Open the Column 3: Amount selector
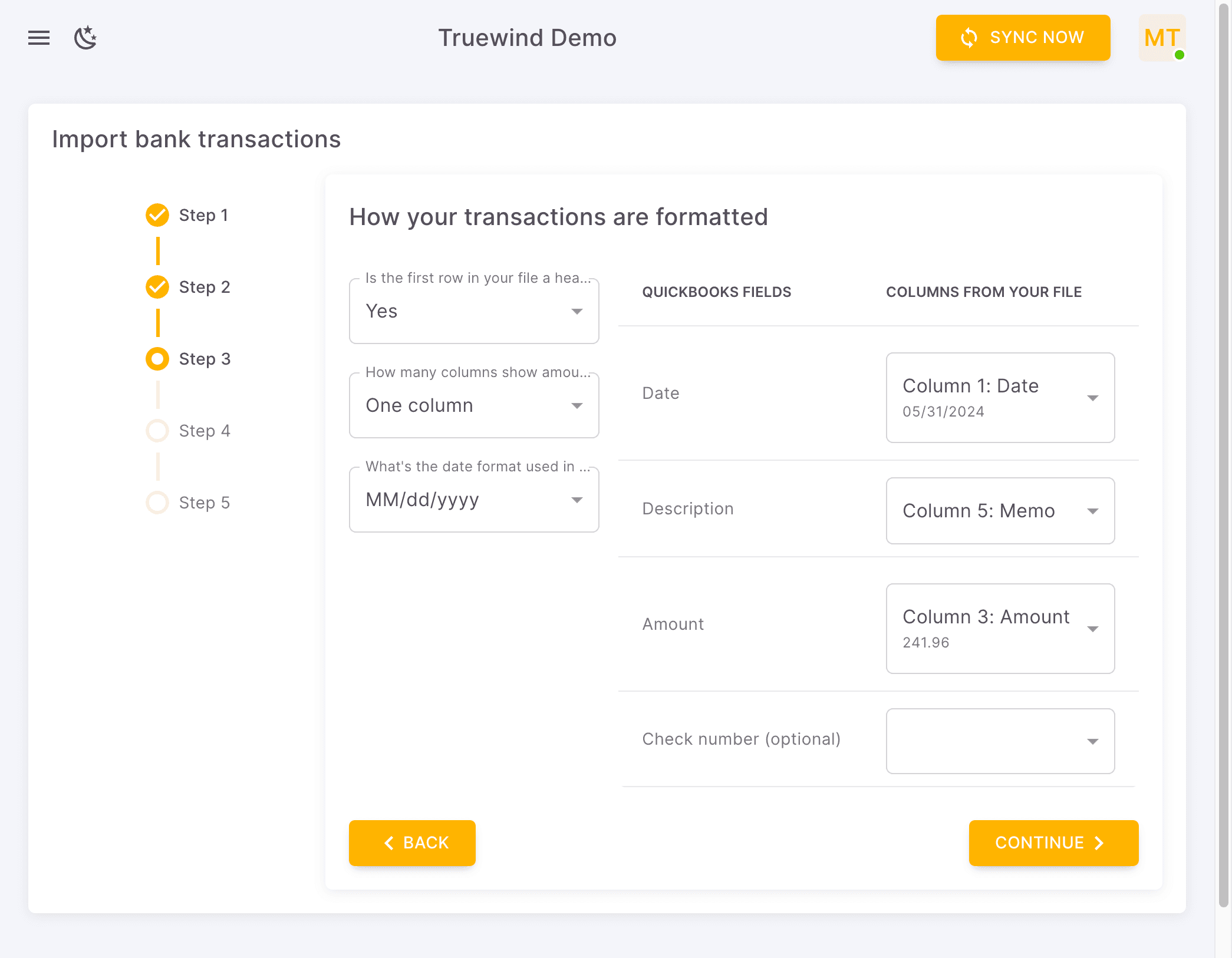 click(1000, 629)
